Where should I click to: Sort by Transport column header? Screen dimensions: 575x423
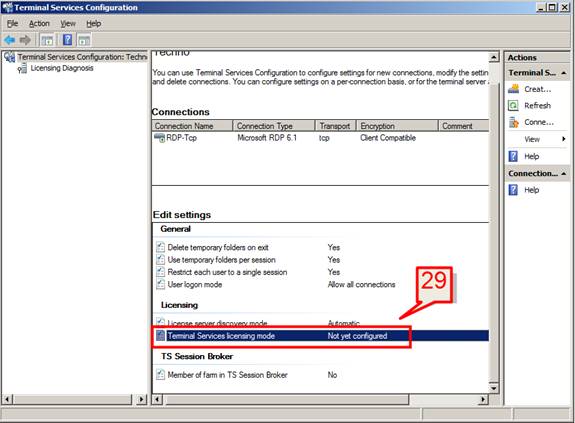(x=336, y=126)
